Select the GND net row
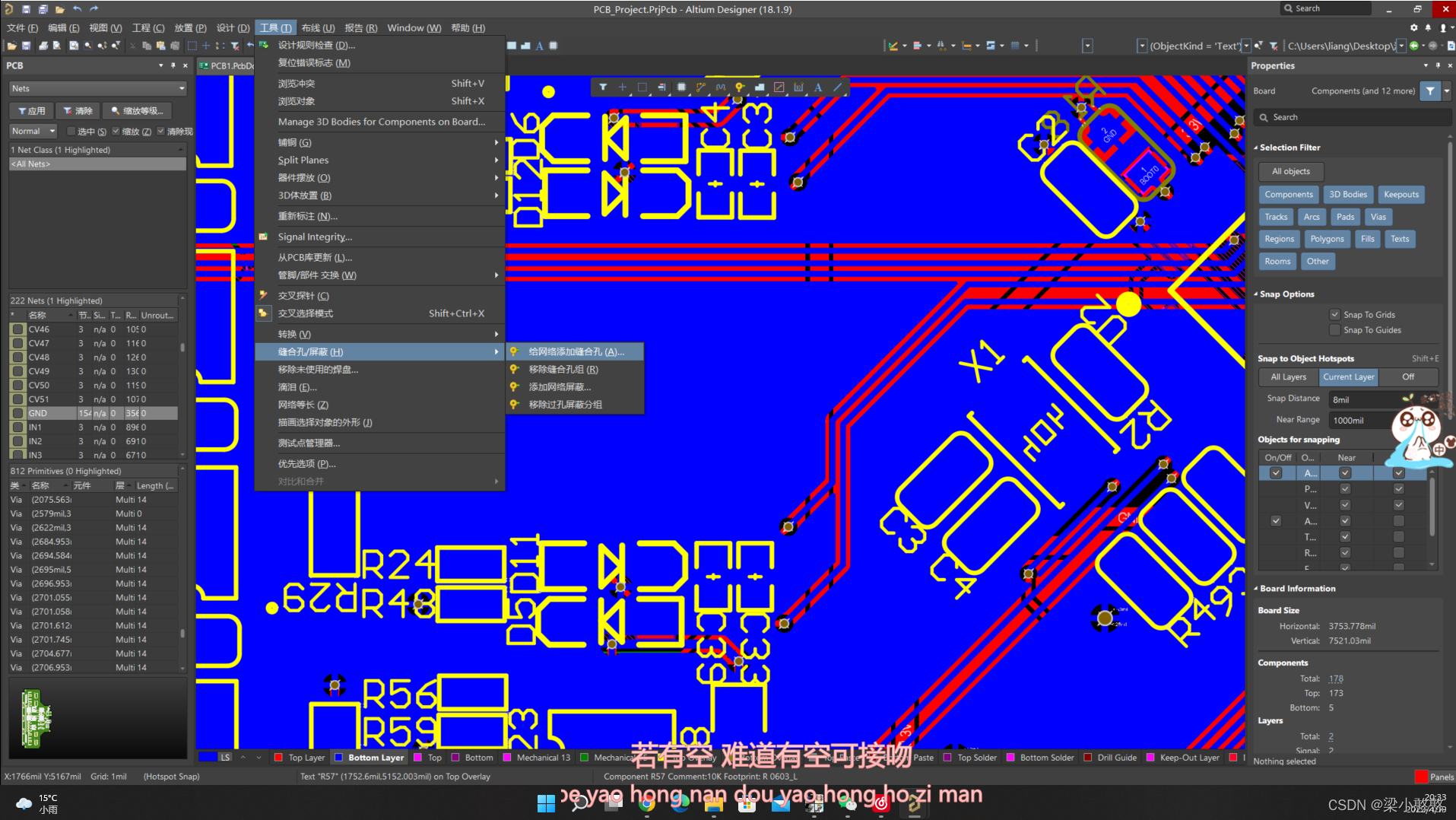This screenshot has width=1456, height=820. 38,413
